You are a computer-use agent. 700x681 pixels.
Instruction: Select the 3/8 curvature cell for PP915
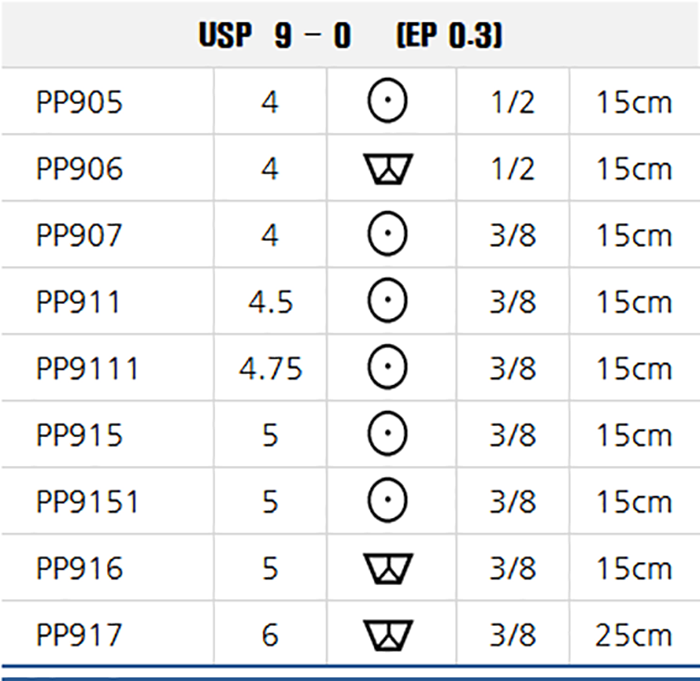pyautogui.click(x=512, y=435)
